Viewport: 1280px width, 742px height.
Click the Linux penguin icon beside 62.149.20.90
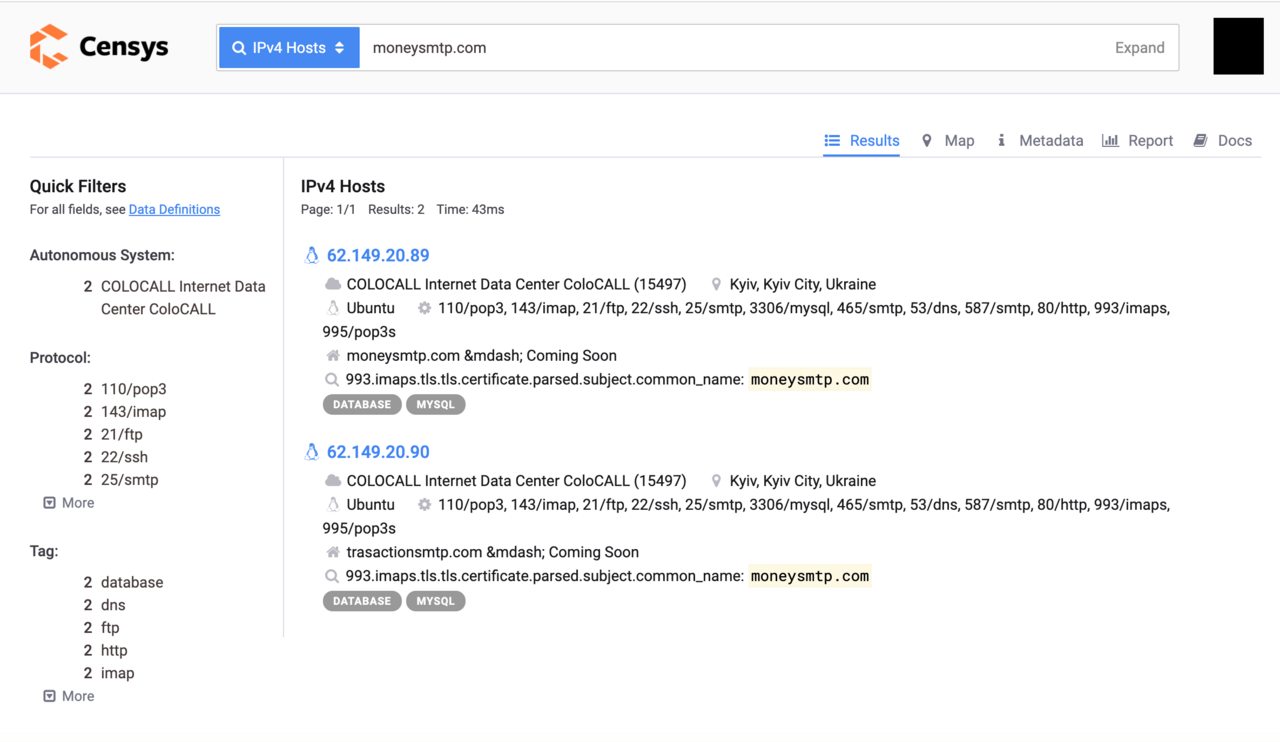tap(312, 452)
